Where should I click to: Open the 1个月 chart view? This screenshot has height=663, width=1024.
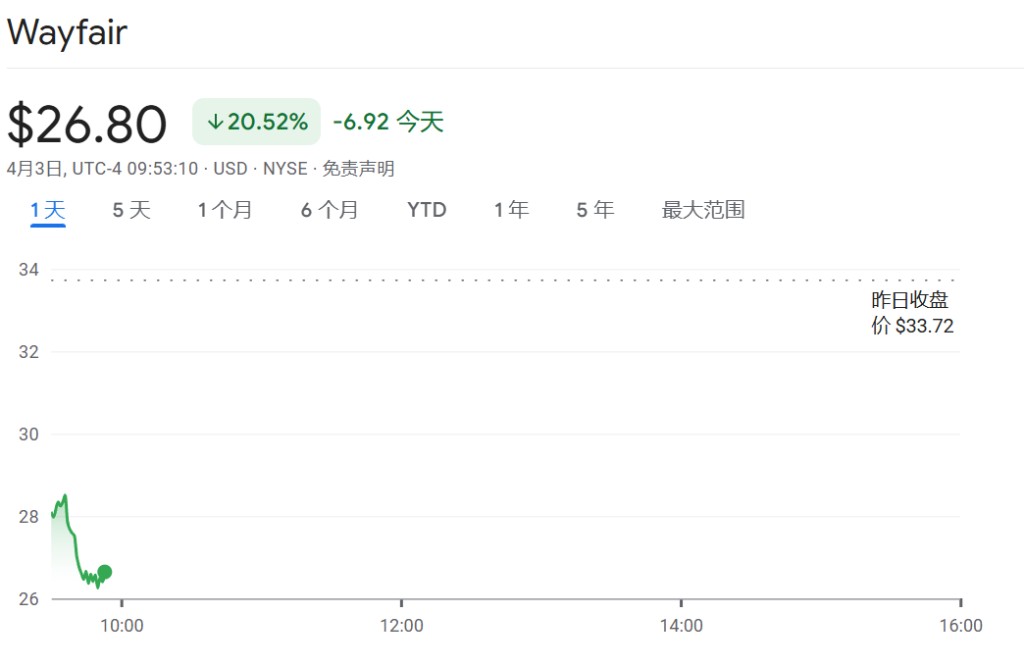click(225, 210)
